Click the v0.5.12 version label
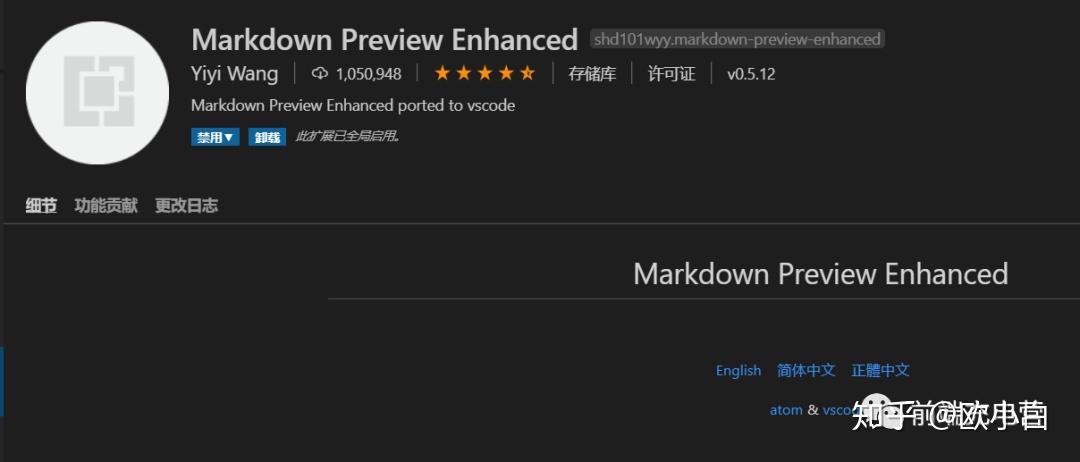 (x=751, y=74)
